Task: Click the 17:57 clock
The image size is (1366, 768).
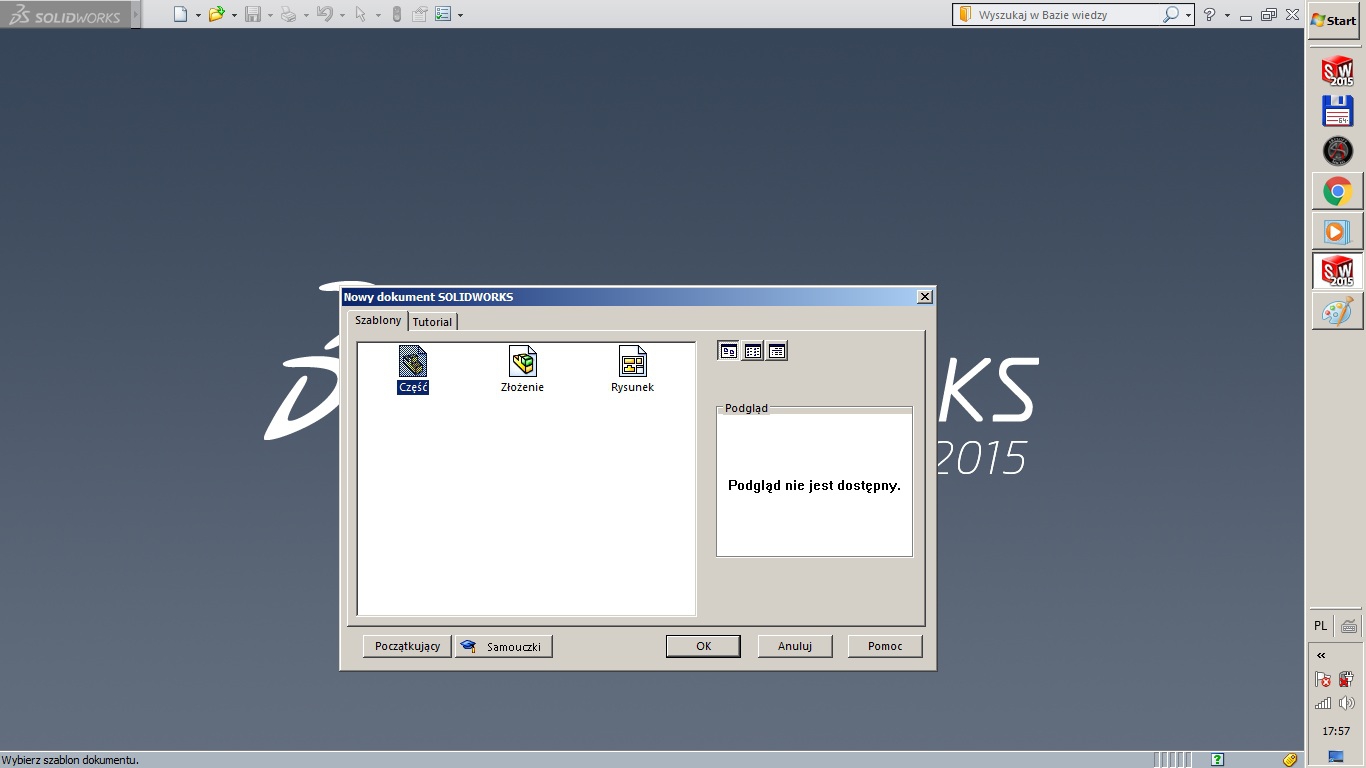Action: point(1336,731)
